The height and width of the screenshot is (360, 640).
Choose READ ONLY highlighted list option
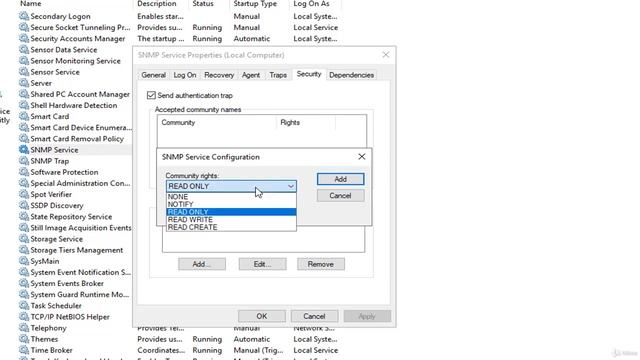[231, 212]
